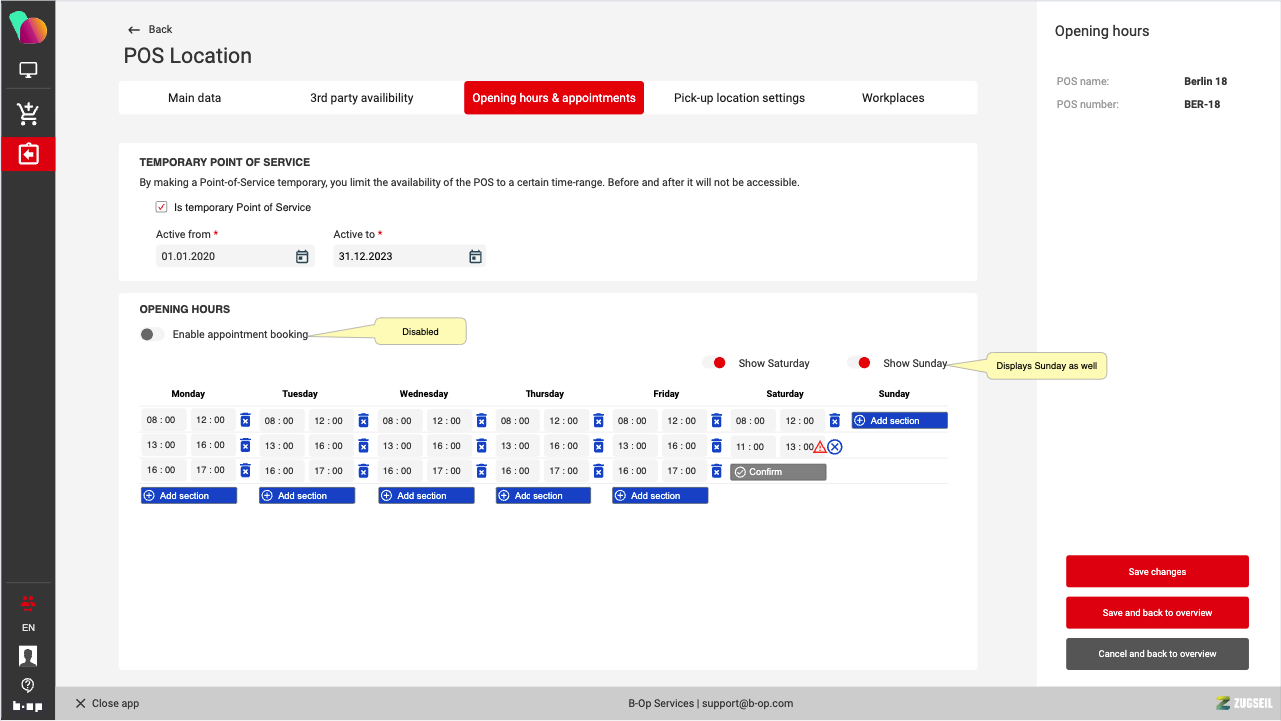Open the Active from calendar picker
1281x721 pixels.
302,257
